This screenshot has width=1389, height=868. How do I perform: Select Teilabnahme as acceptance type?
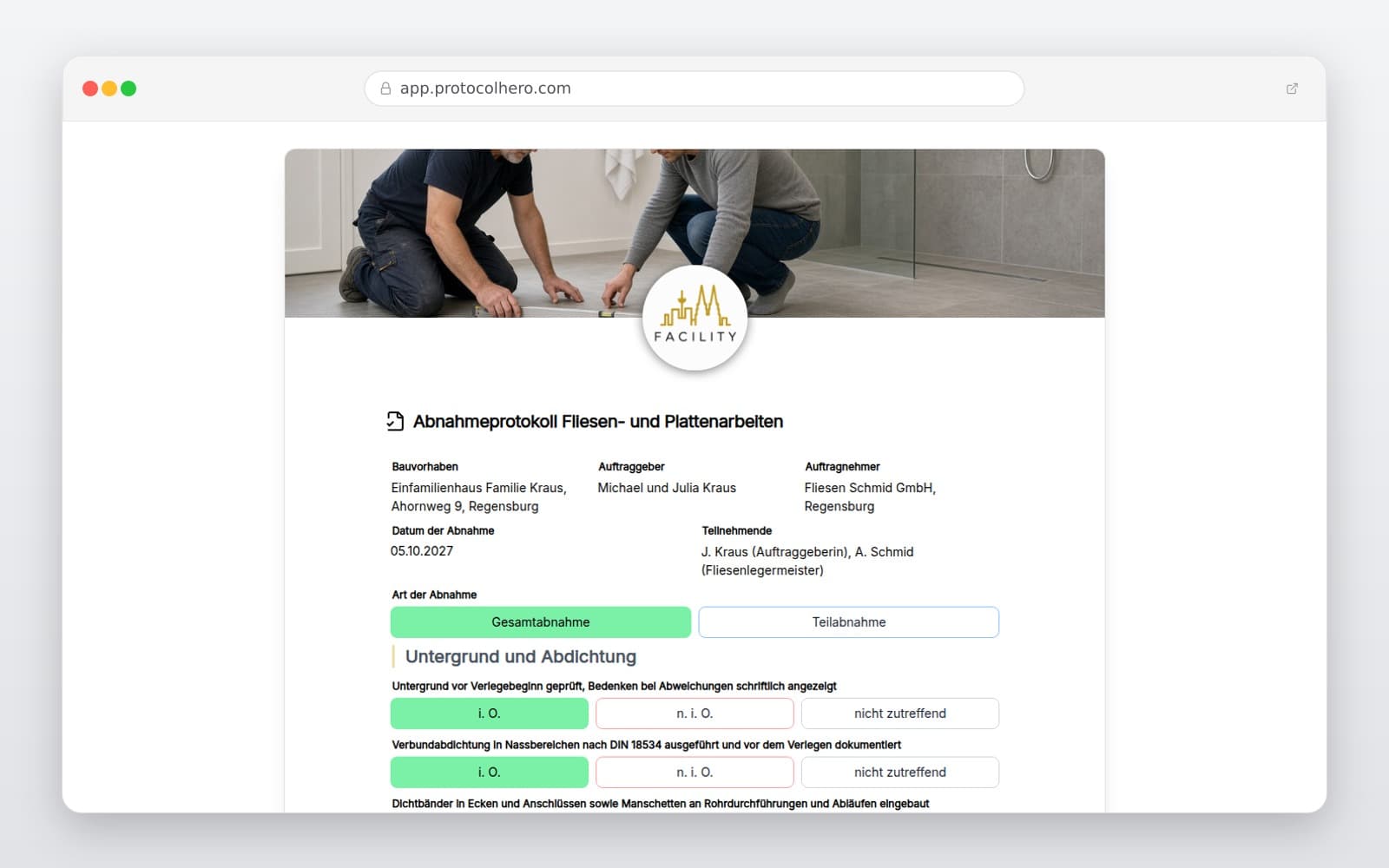tap(849, 622)
